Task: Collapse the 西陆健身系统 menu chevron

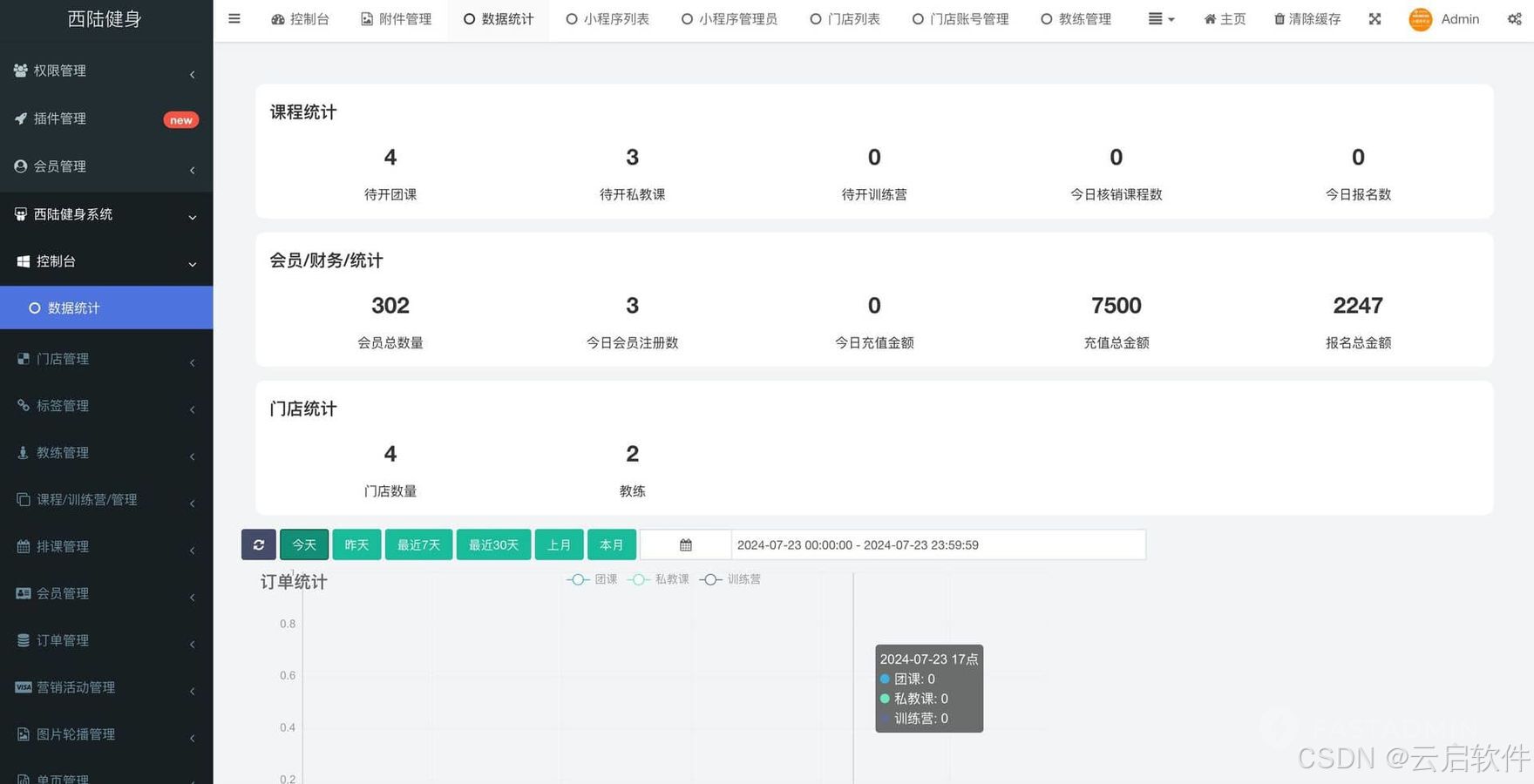Action: click(193, 217)
